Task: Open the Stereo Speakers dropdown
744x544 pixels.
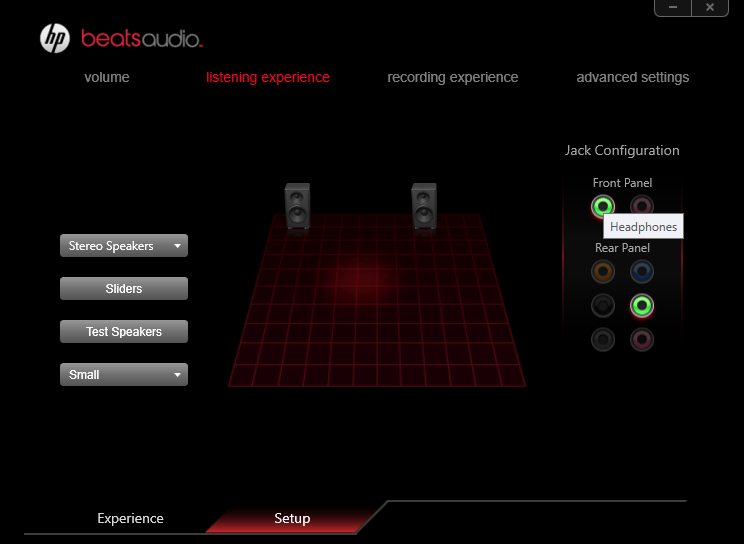Action: click(x=124, y=246)
